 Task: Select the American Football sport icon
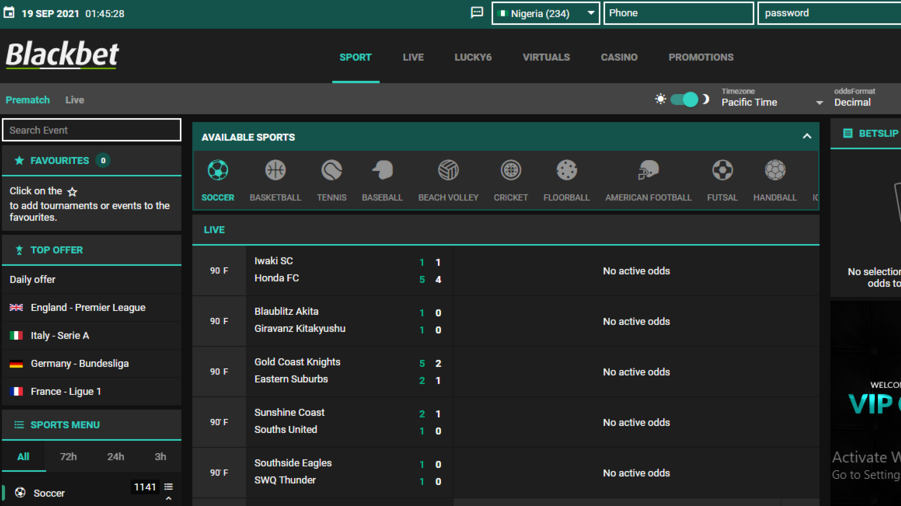(x=648, y=171)
